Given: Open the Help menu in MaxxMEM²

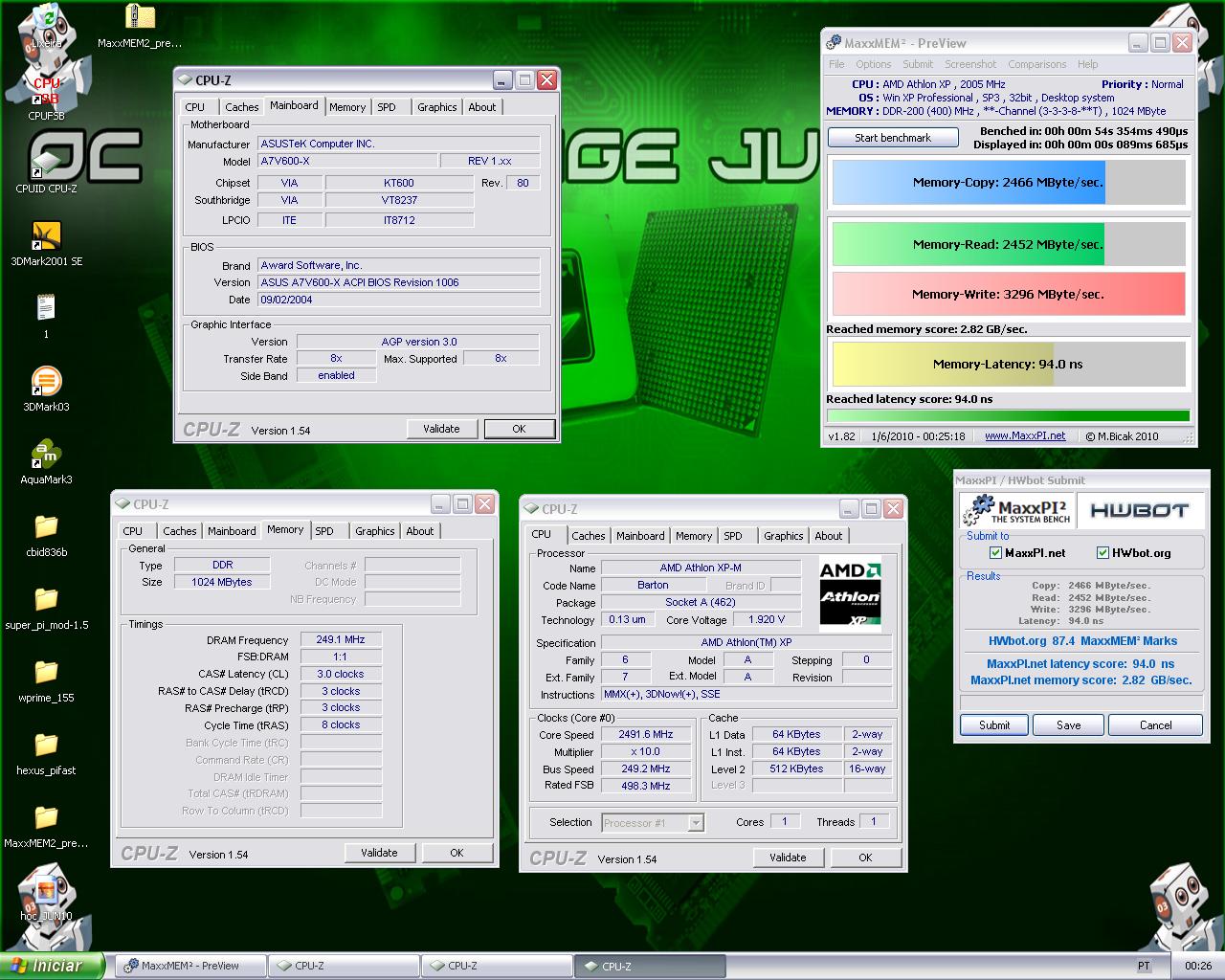Looking at the screenshot, I should pyautogui.click(x=1087, y=64).
